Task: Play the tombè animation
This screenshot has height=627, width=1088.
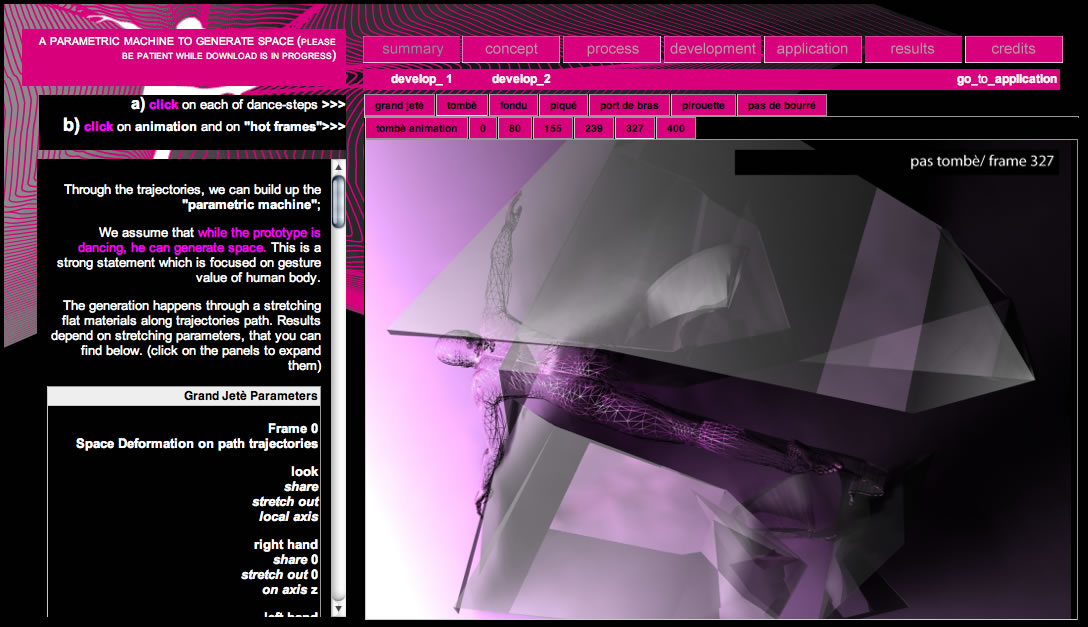Action: coord(416,128)
